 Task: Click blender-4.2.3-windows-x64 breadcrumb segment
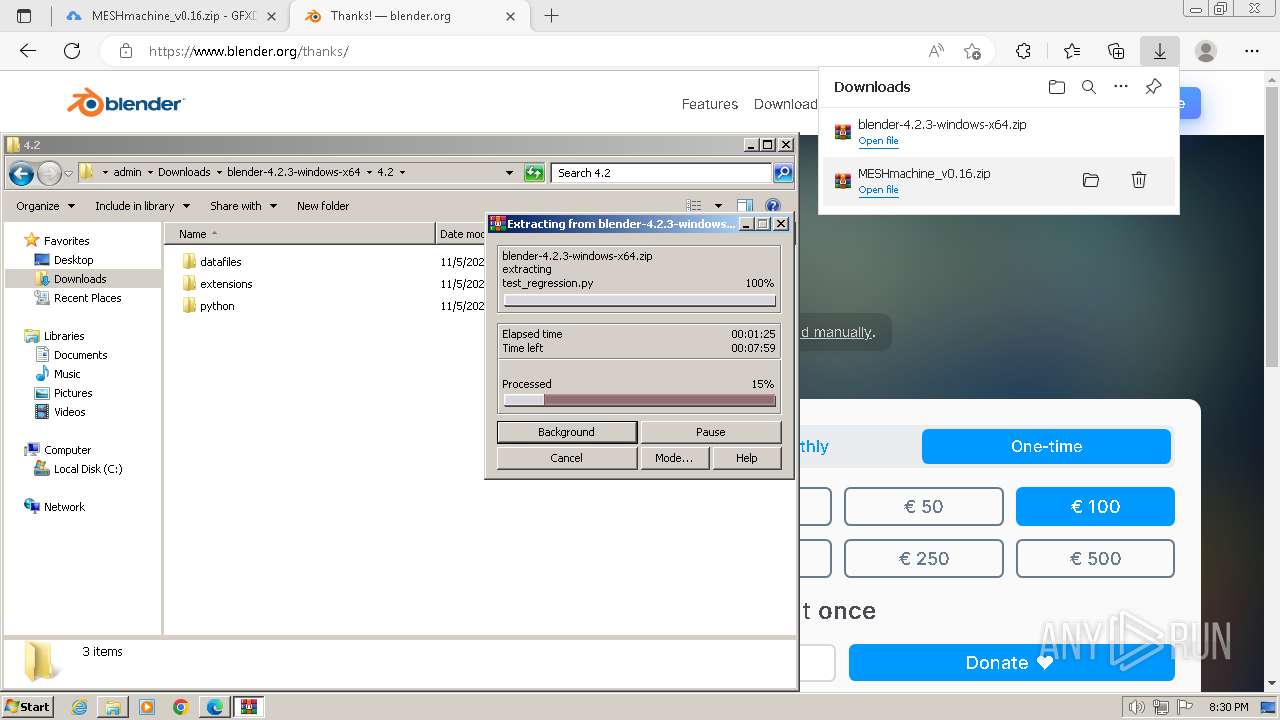pos(294,172)
